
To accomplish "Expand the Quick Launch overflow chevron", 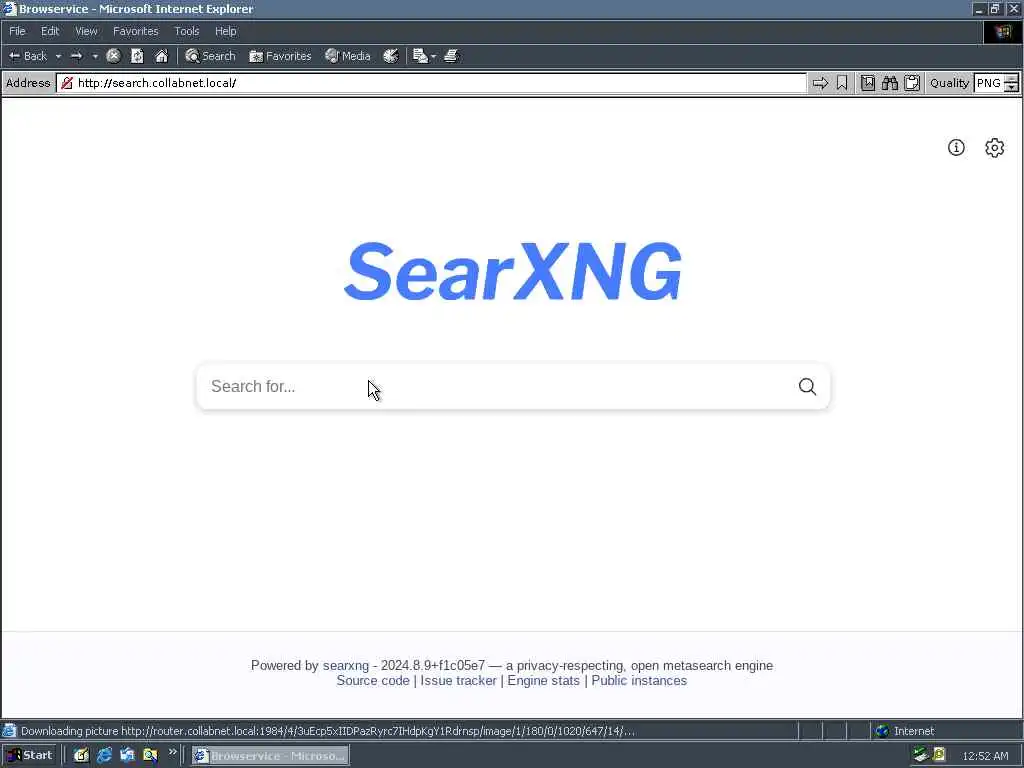I will 172,752.
